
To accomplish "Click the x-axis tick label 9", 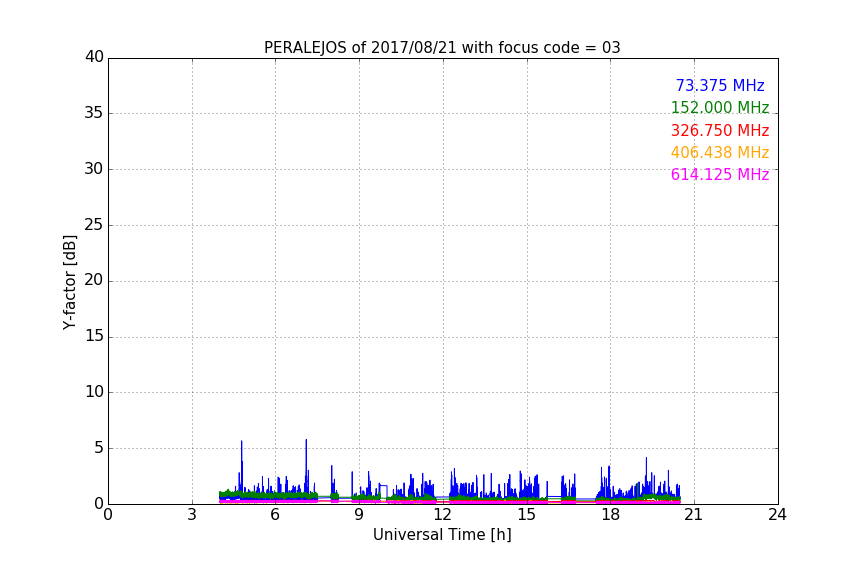I will (359, 515).
